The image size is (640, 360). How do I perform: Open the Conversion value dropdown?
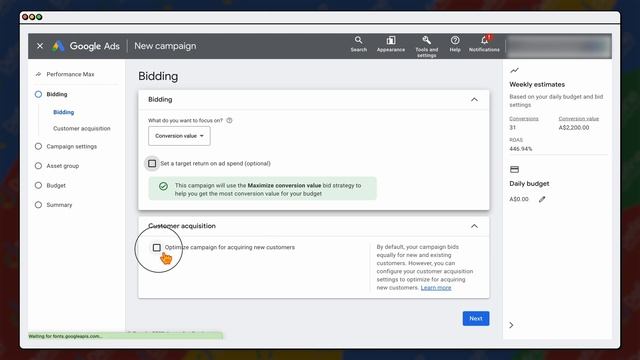tap(179, 136)
